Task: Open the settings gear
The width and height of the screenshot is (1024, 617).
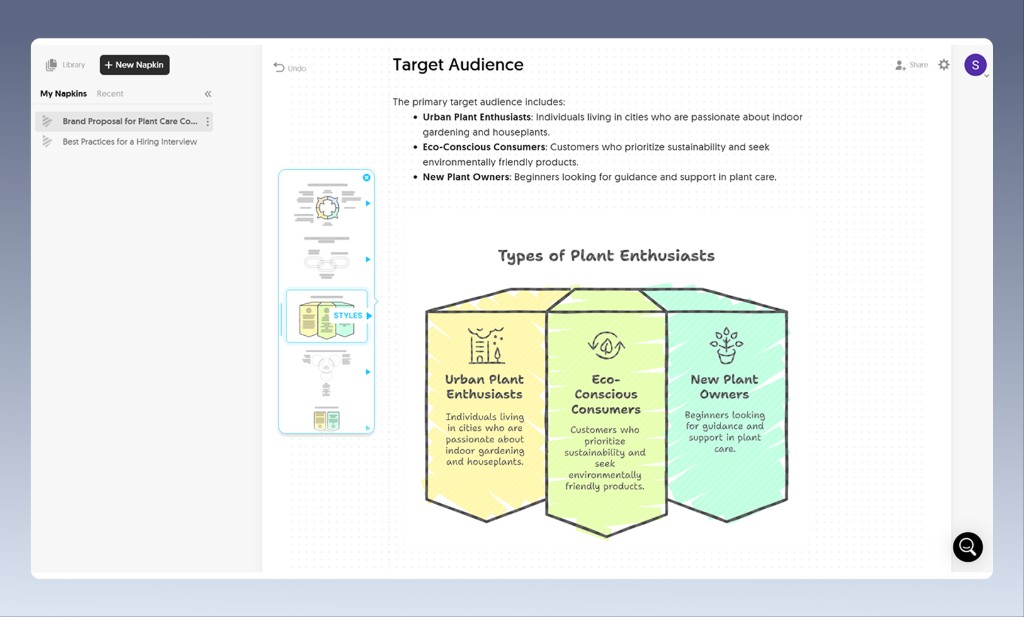Action: 944,64
